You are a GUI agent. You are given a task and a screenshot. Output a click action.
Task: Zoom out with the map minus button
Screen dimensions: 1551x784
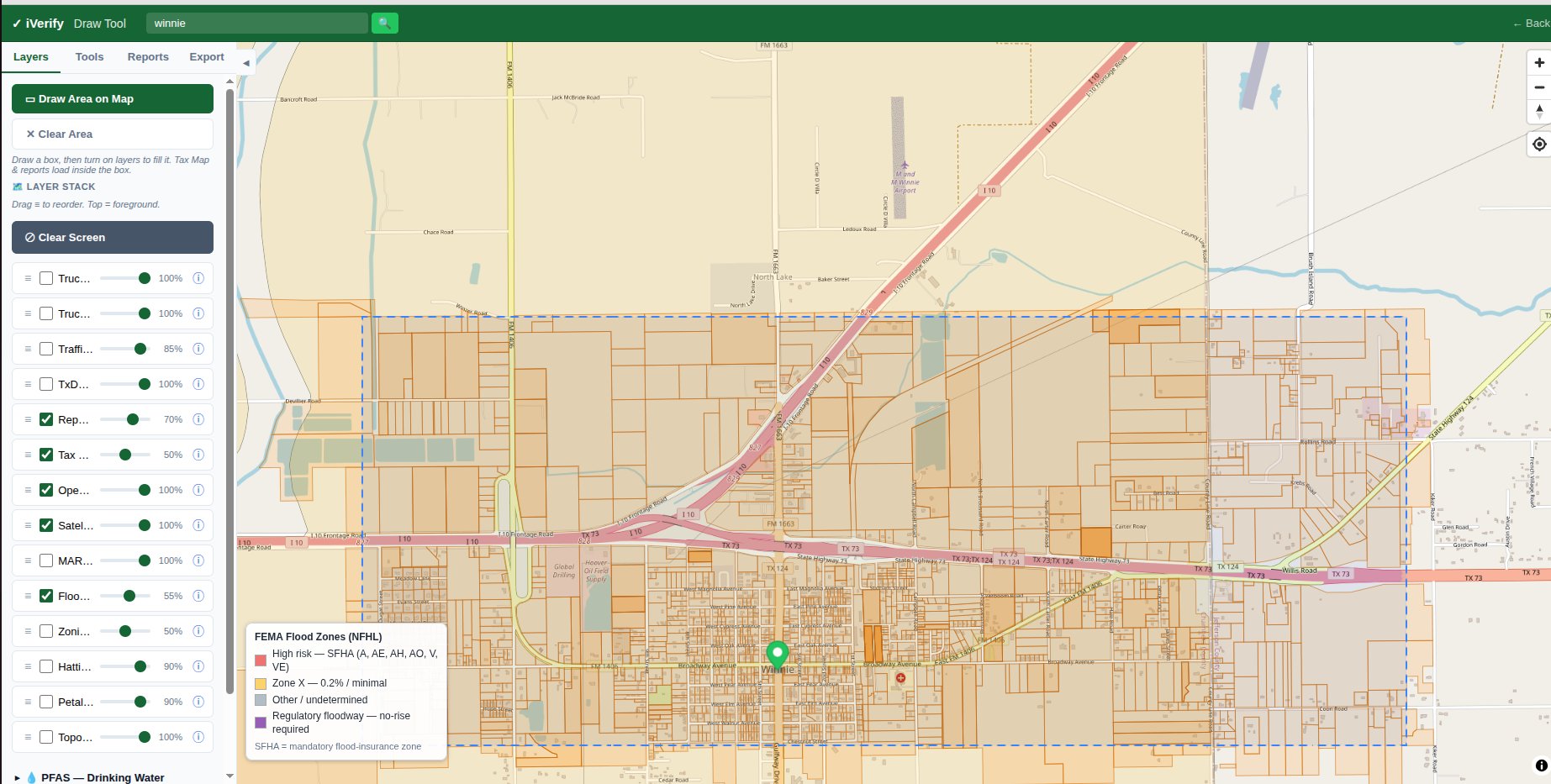pos(1538,87)
